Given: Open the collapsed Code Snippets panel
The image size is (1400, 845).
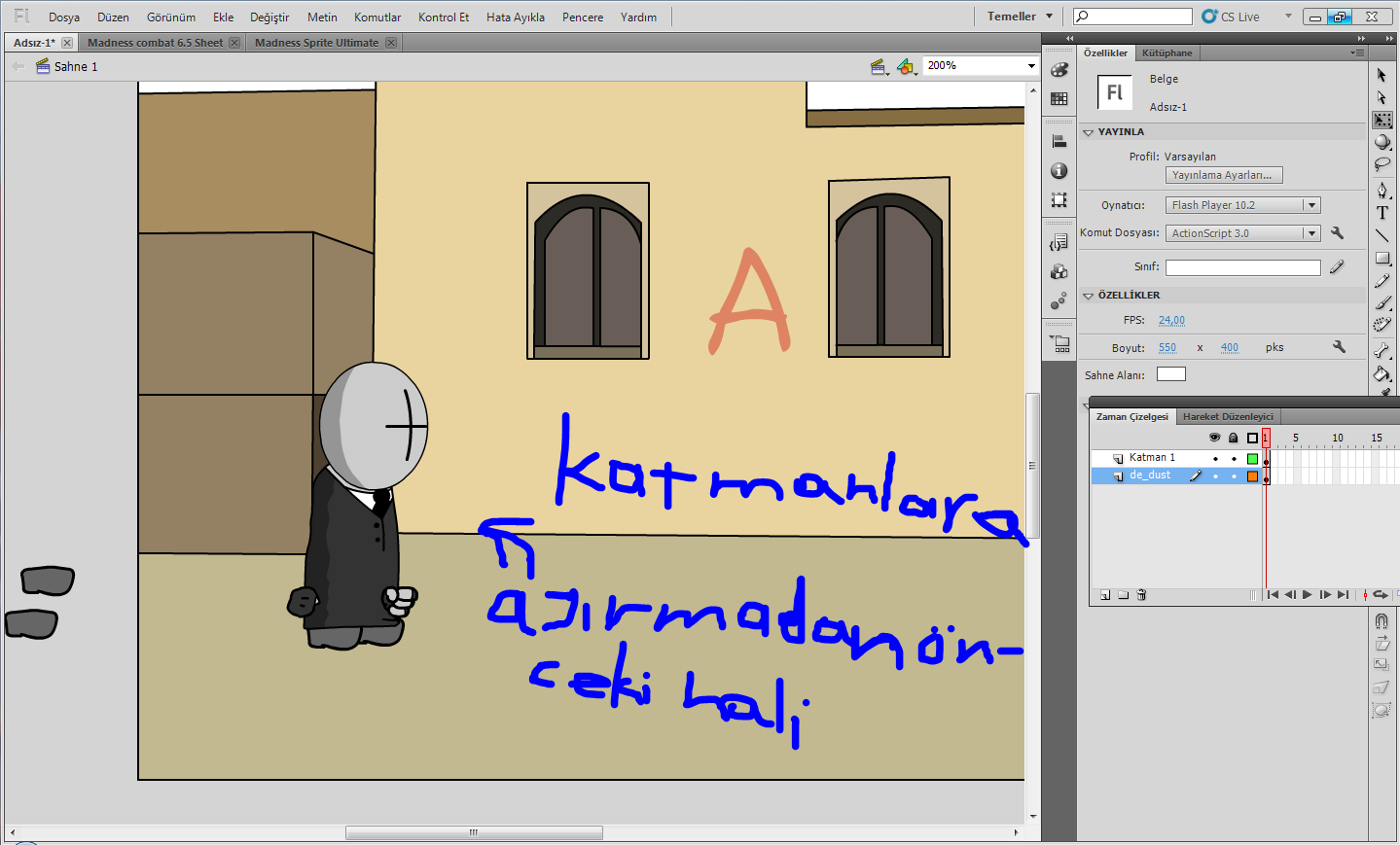Looking at the screenshot, I should pos(1059,242).
